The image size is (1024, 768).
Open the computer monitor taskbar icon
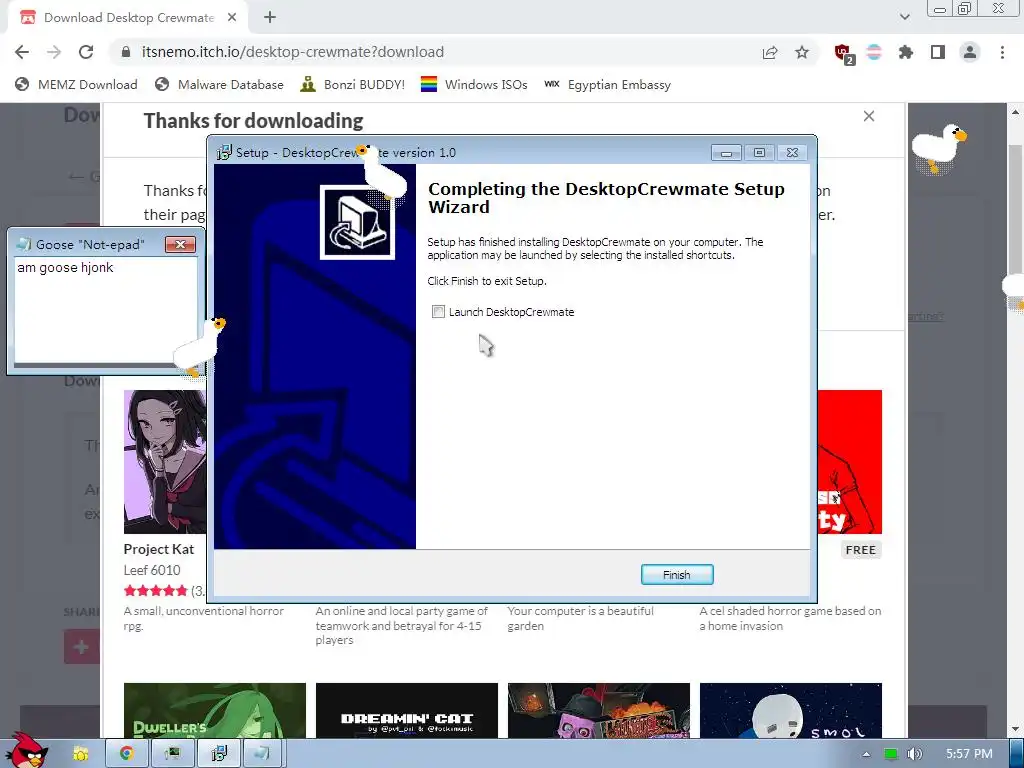coord(172,754)
